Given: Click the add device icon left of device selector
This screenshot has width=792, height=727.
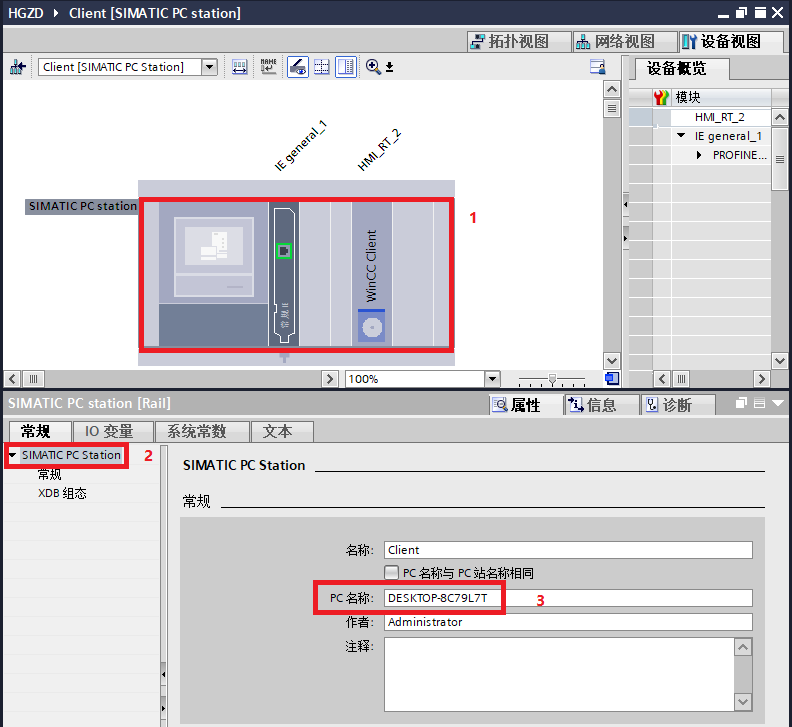Looking at the screenshot, I should pos(18,67).
